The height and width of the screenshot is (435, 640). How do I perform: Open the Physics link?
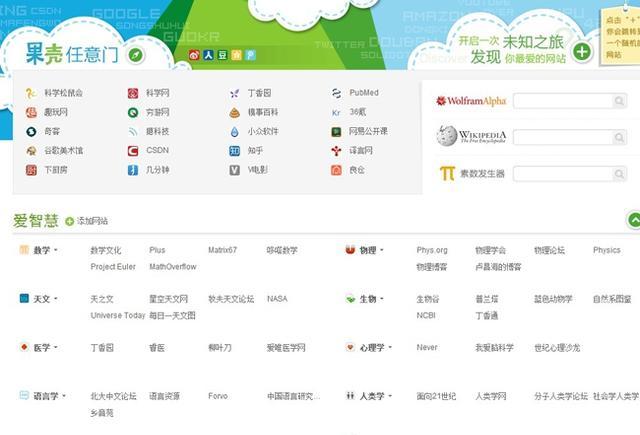(607, 250)
